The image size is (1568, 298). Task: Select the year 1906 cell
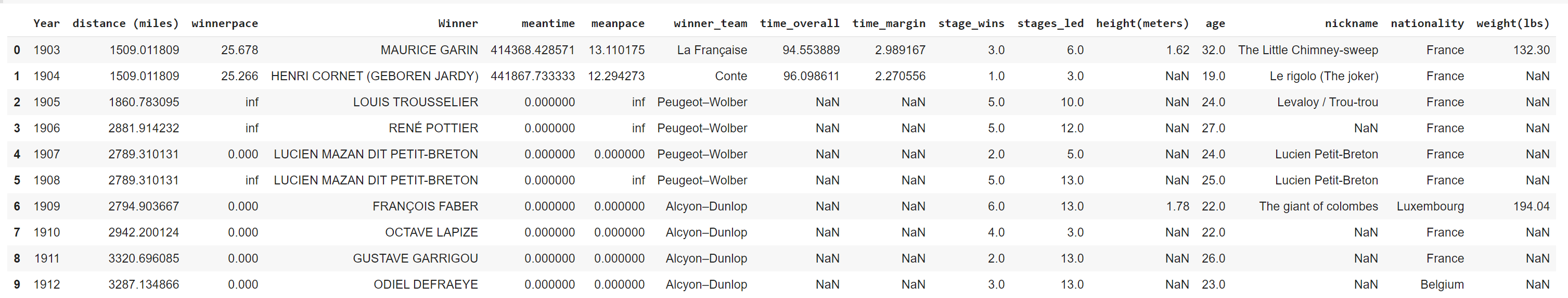47,128
